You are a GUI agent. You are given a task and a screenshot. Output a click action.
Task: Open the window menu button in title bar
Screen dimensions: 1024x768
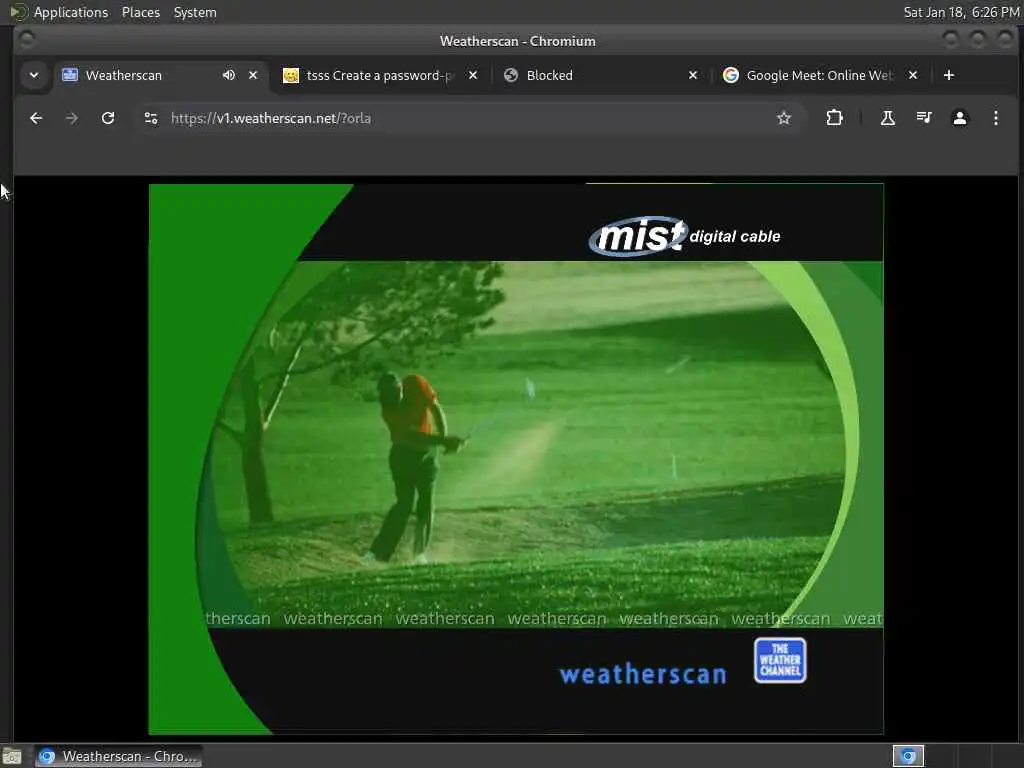click(x=27, y=40)
